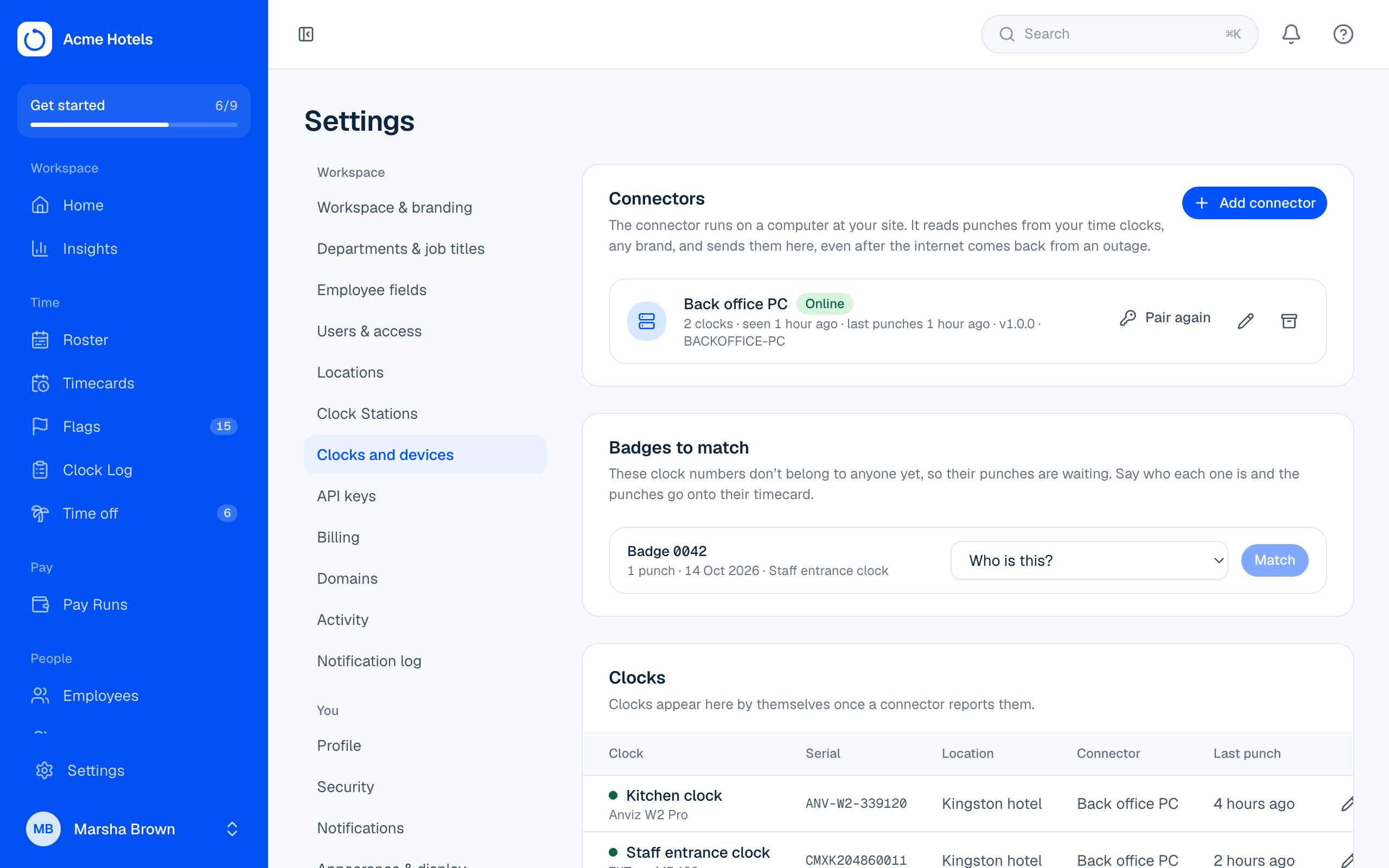Image resolution: width=1389 pixels, height=868 pixels.
Task: Edit the Kitchen clock row
Action: pyautogui.click(x=1347, y=803)
